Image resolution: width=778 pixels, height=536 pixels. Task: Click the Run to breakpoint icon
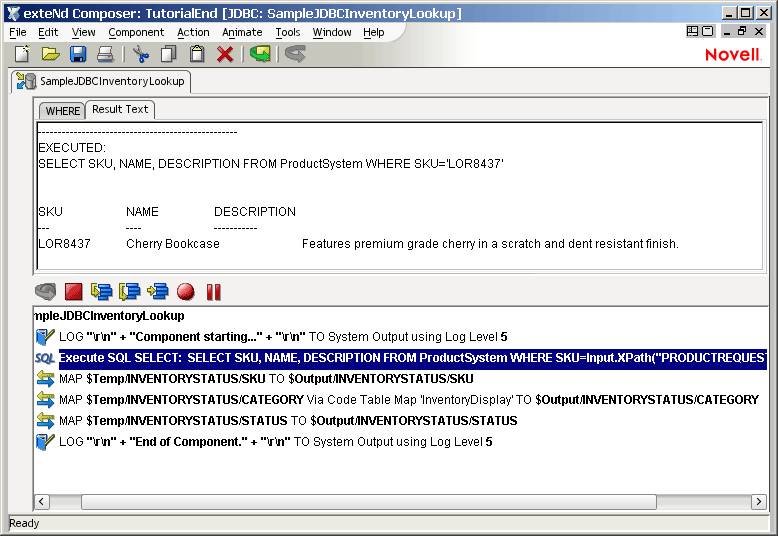(x=158, y=292)
